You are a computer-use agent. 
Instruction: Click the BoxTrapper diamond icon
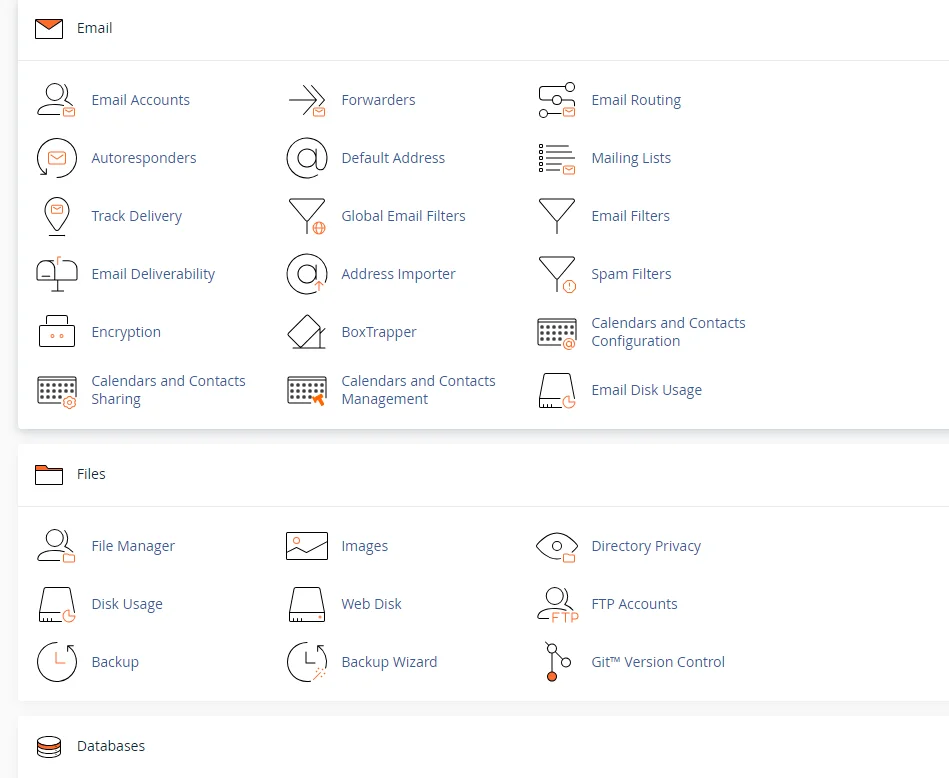coord(306,331)
